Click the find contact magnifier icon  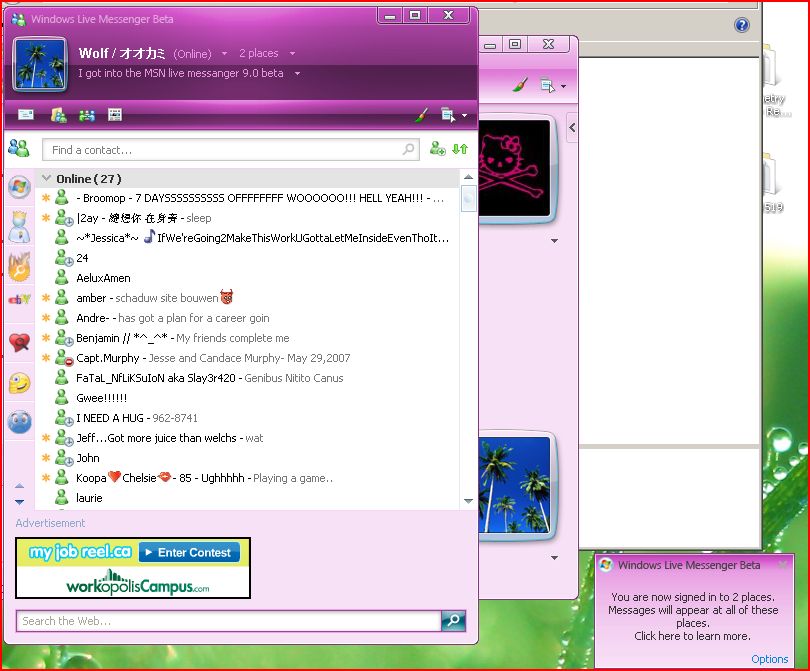pyautogui.click(x=408, y=149)
